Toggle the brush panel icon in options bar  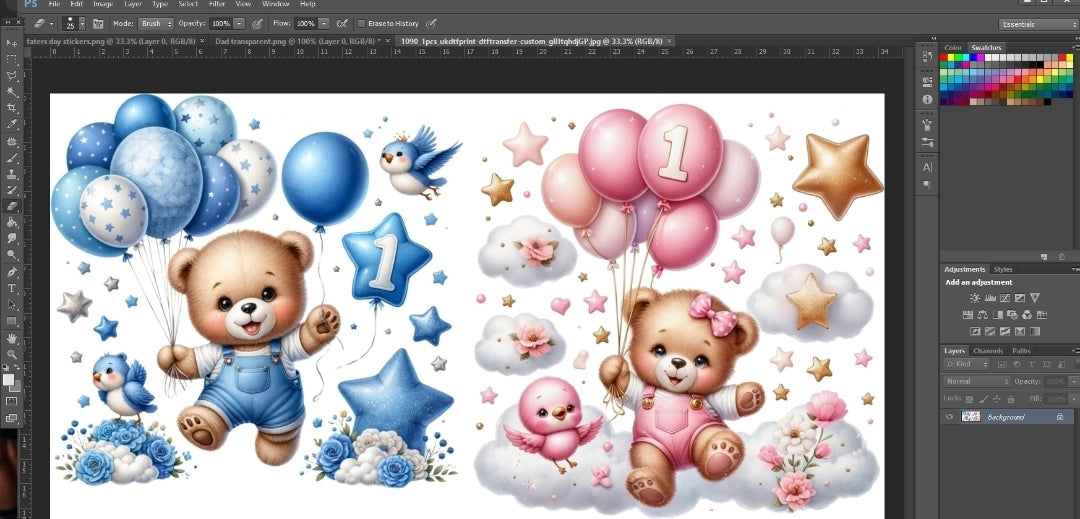98,23
